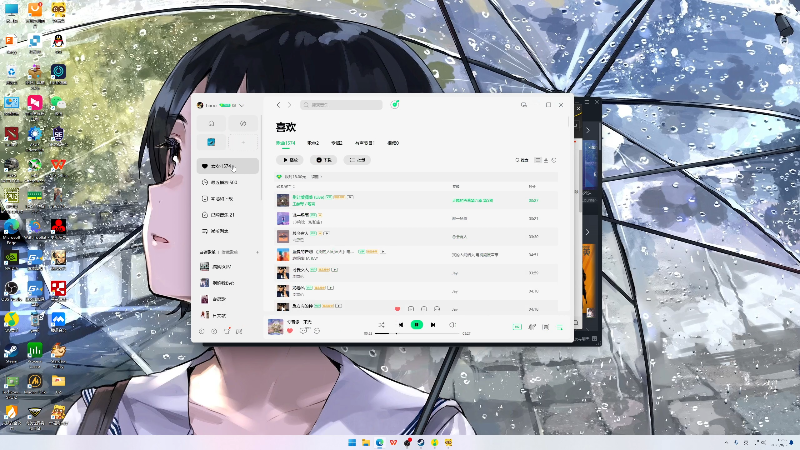Select the second song row
800x450 pixels.
pos(416,218)
